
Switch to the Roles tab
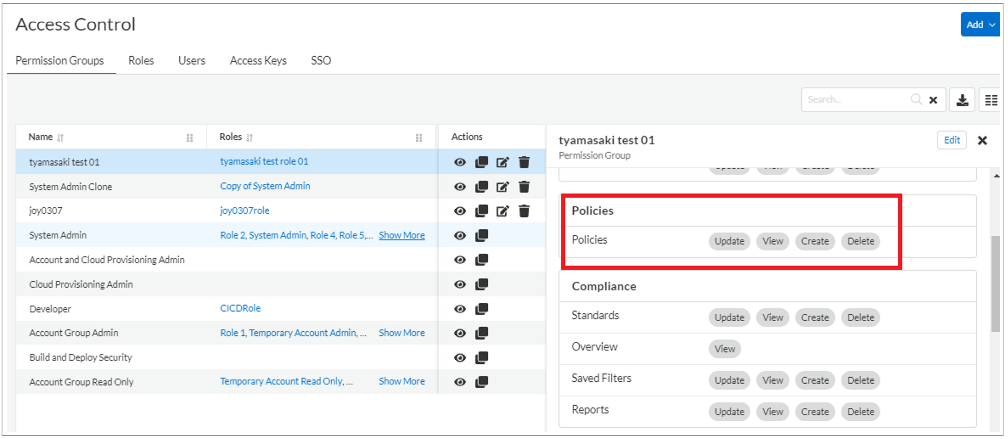coord(141,61)
